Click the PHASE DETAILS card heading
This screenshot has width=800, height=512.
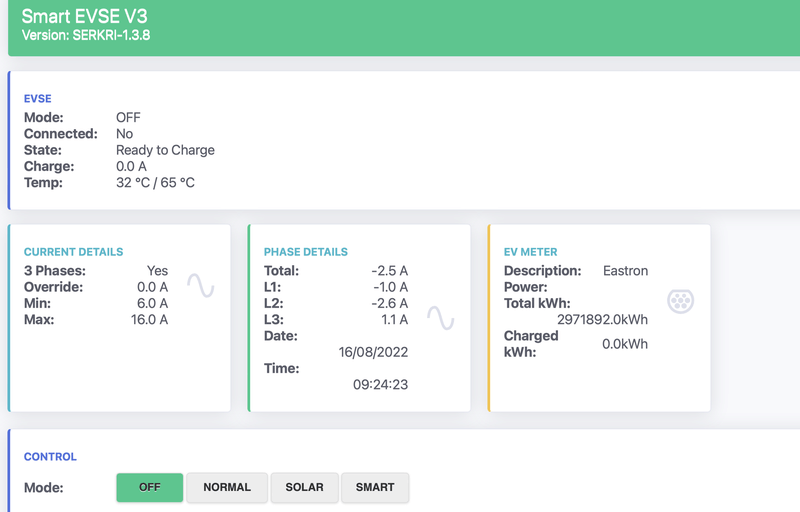pyautogui.click(x=306, y=252)
